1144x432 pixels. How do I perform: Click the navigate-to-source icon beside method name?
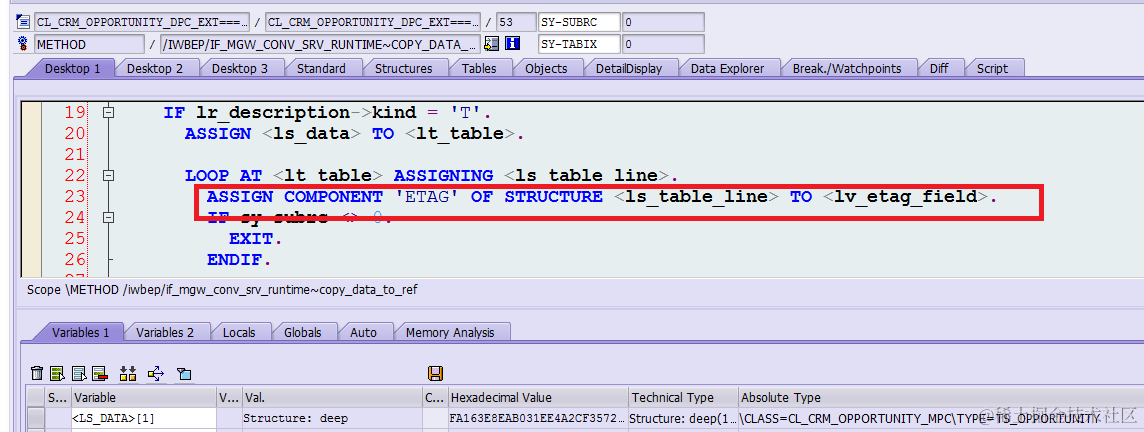point(492,44)
